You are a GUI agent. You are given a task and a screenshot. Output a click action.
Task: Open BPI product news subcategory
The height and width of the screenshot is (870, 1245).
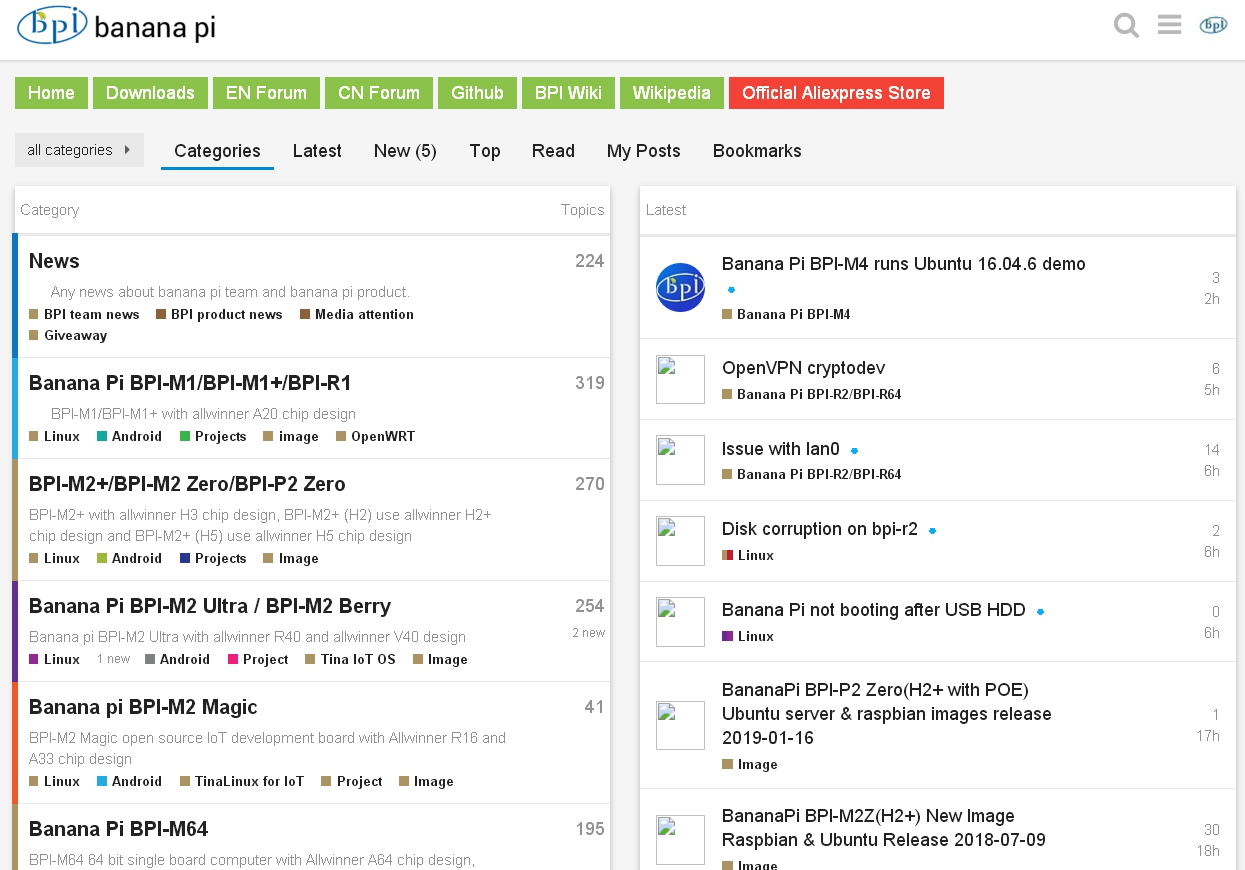[x=219, y=314]
